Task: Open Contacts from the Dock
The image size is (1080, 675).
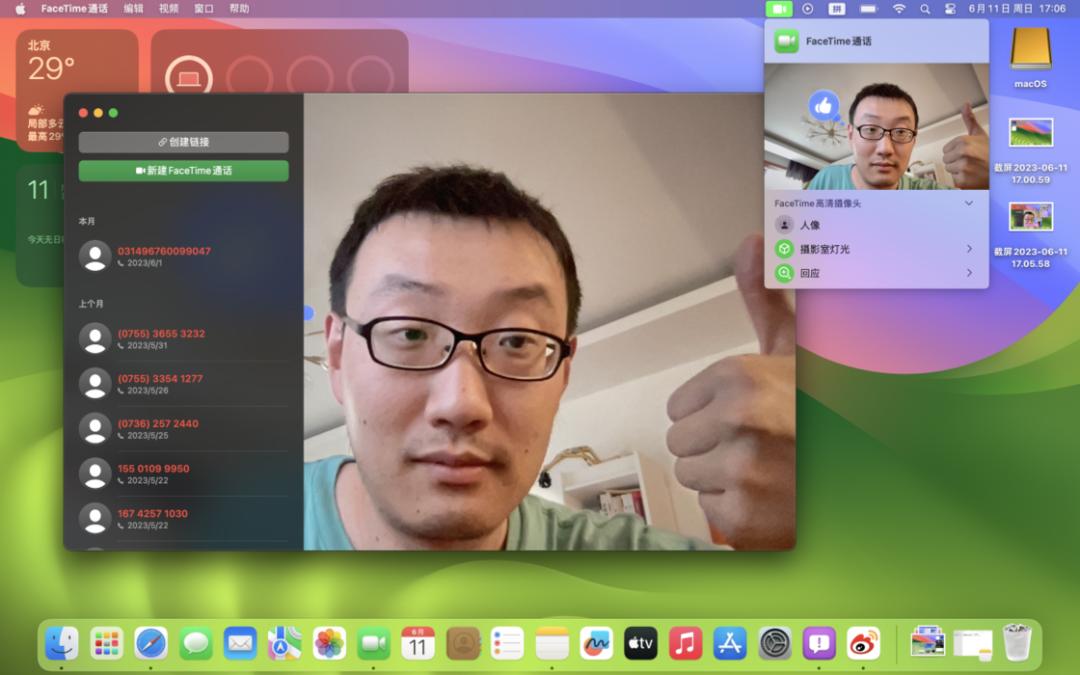Action: [x=463, y=643]
